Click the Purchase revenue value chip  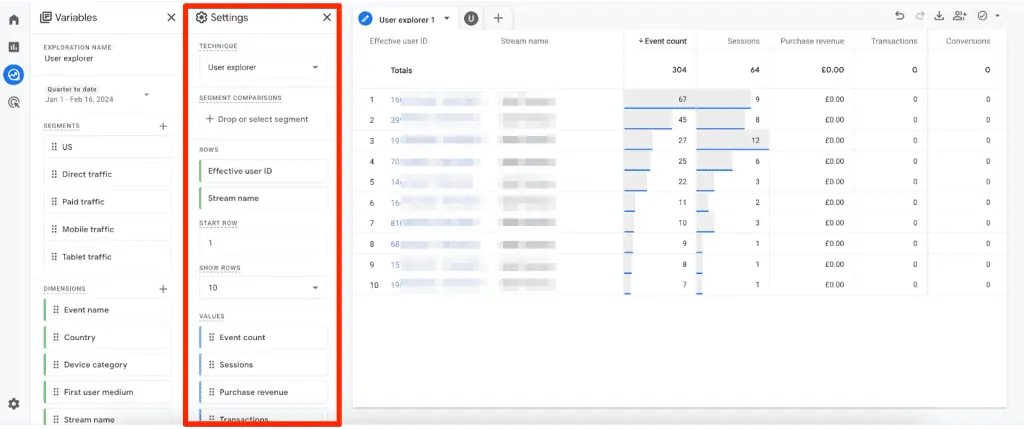click(263, 392)
